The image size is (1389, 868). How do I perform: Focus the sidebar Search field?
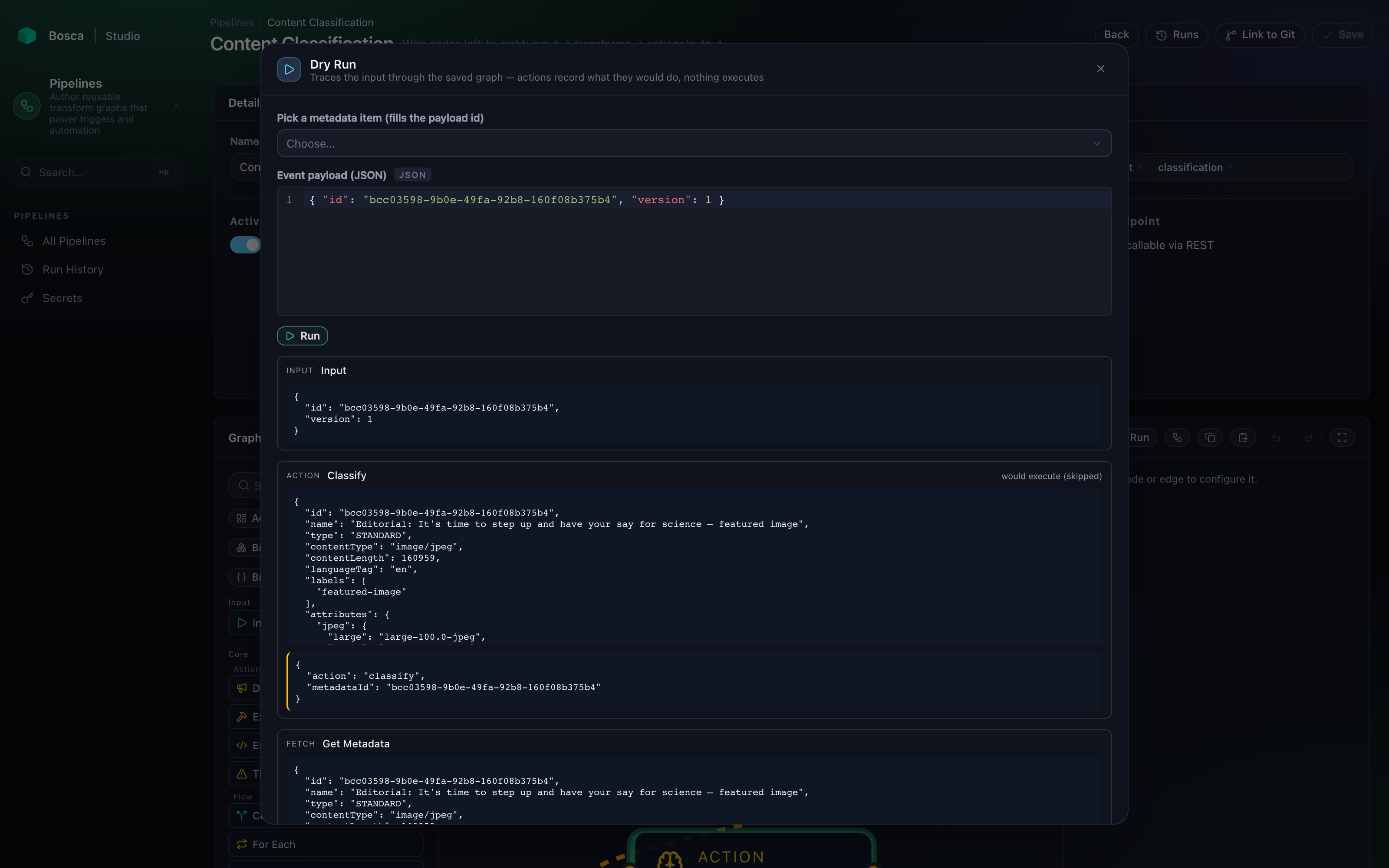[x=97, y=172]
